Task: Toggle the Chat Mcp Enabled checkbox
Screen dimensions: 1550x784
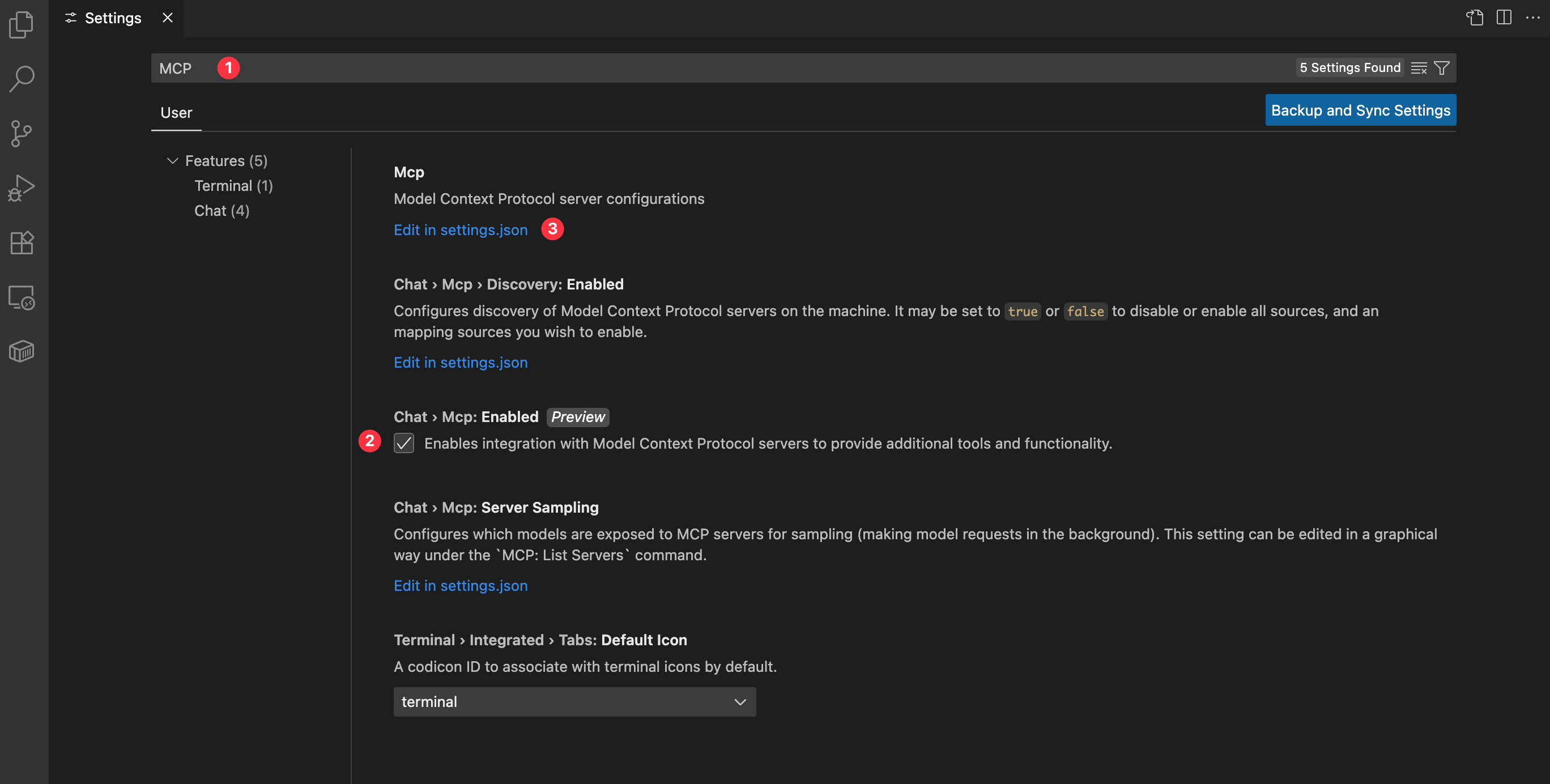Action: click(x=404, y=444)
